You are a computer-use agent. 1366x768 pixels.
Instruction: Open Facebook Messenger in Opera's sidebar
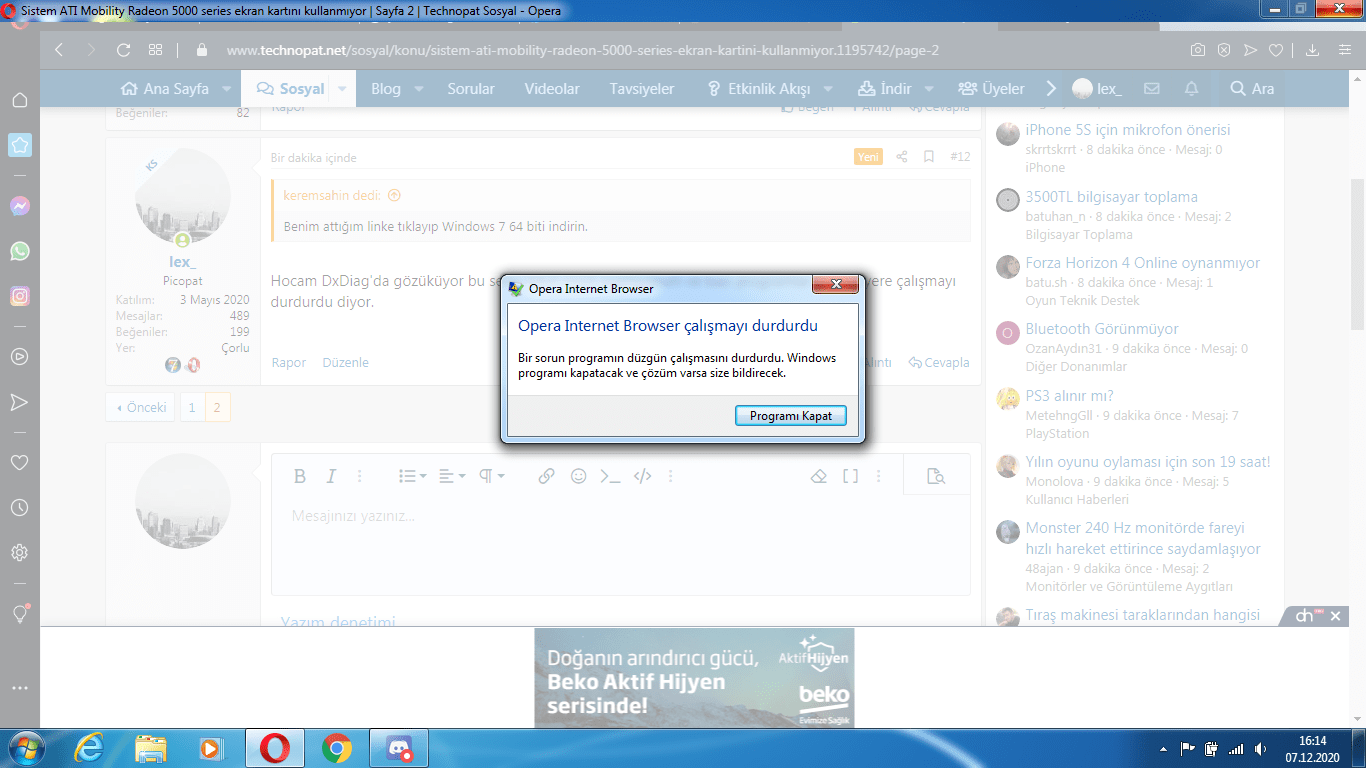tap(19, 206)
